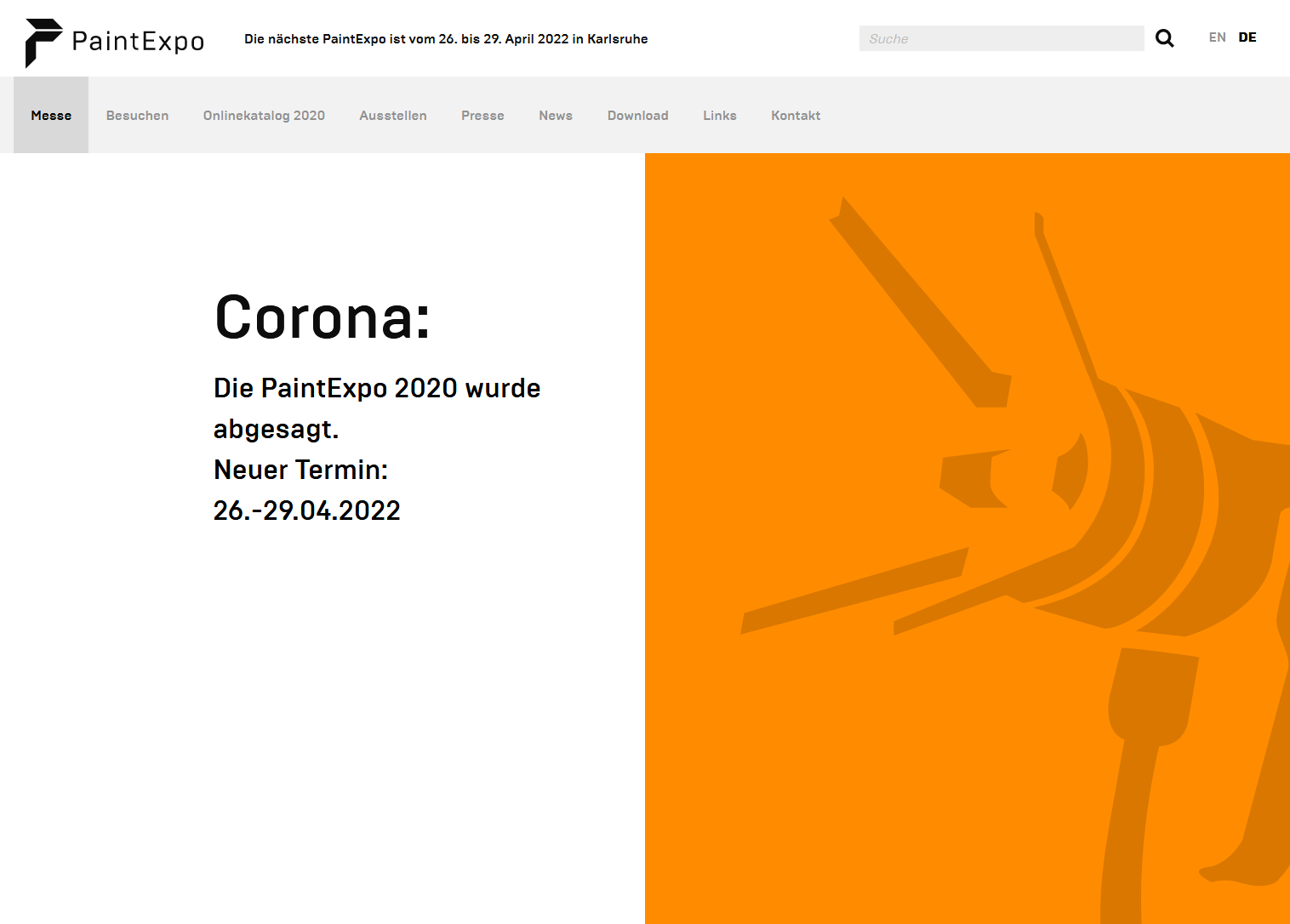1290x924 pixels.
Task: Select the DE language link
Action: (1247, 37)
